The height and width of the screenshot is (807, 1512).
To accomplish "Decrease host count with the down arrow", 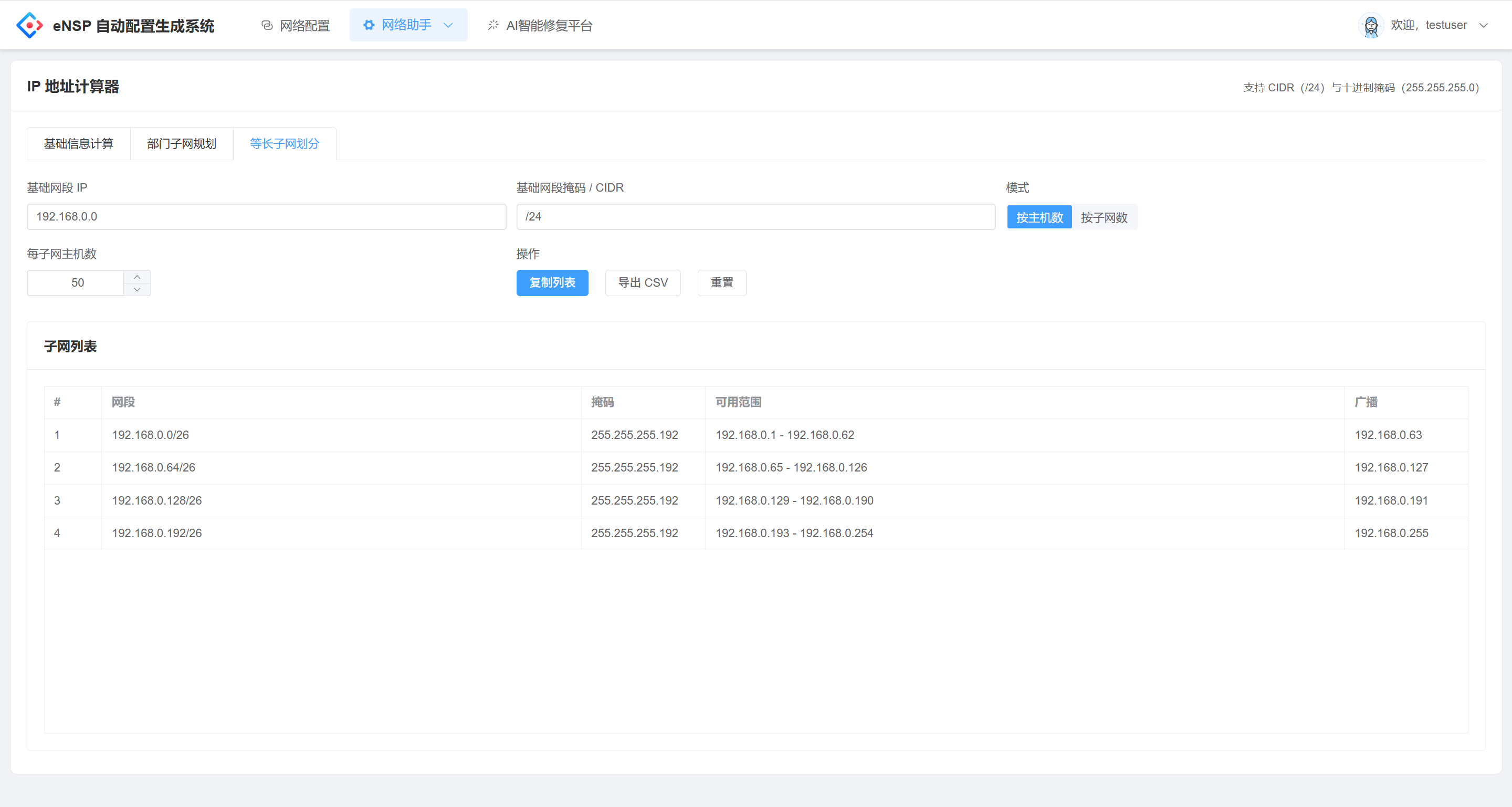I will coord(136,289).
